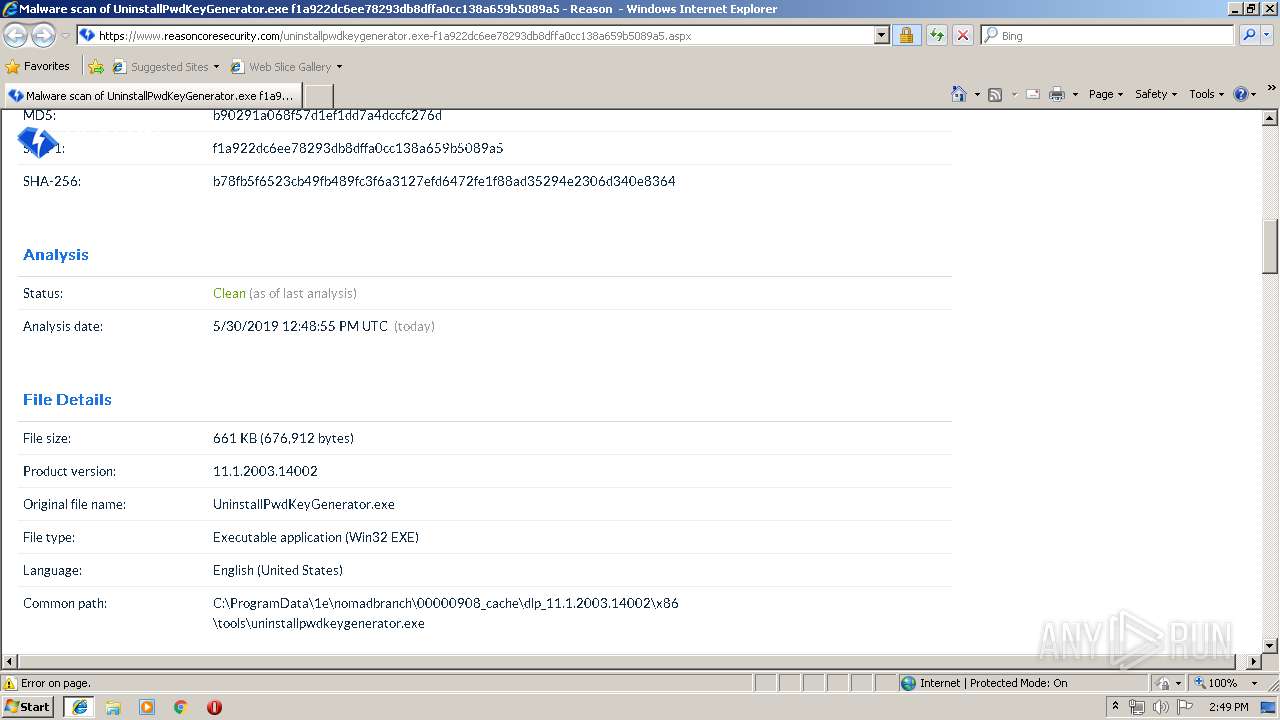Image resolution: width=1280 pixels, height=720 pixels.
Task: Click the 2:49 PM system clock
Action: pyautogui.click(x=1228, y=707)
